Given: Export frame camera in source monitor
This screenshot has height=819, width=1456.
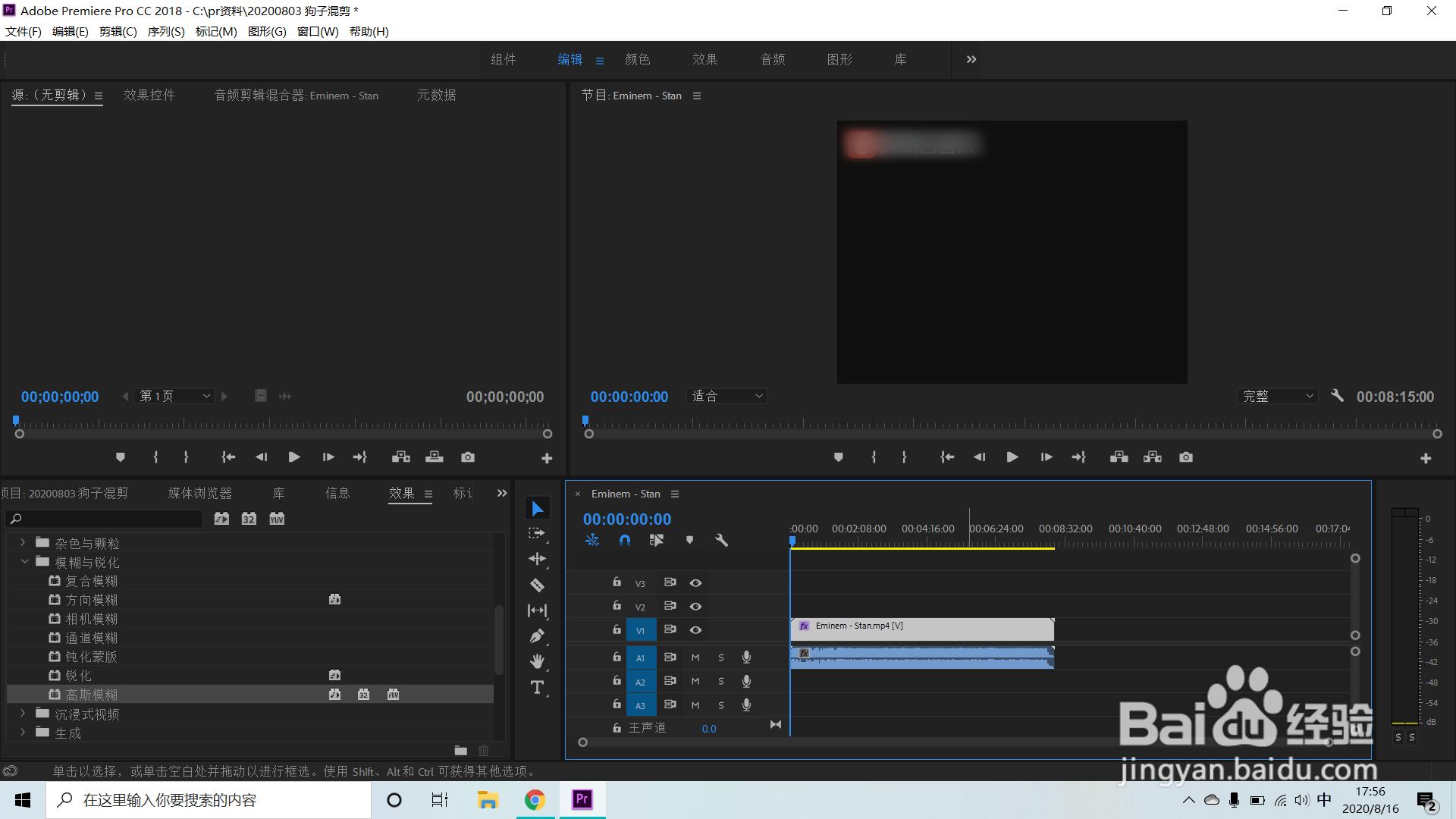Looking at the screenshot, I should [468, 457].
